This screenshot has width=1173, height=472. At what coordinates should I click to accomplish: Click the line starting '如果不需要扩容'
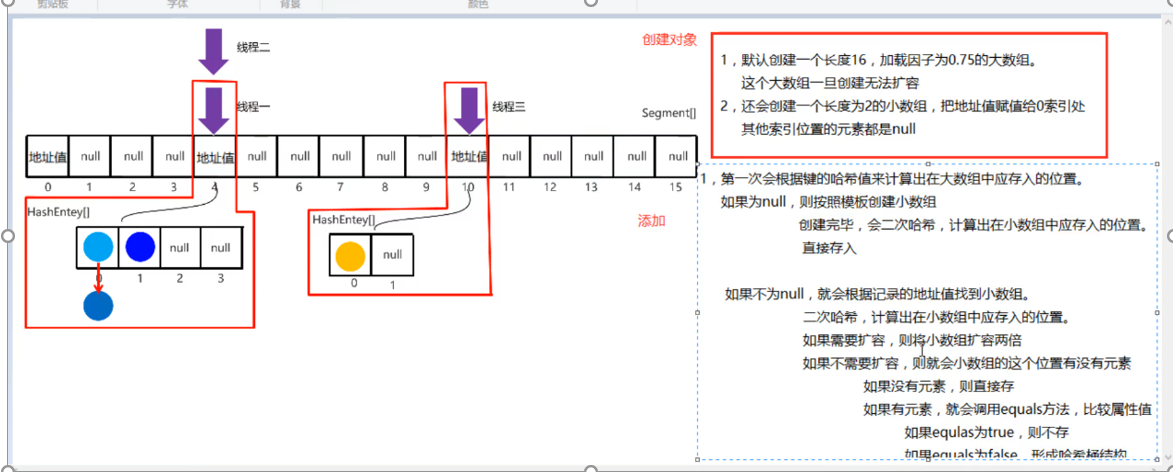967,364
